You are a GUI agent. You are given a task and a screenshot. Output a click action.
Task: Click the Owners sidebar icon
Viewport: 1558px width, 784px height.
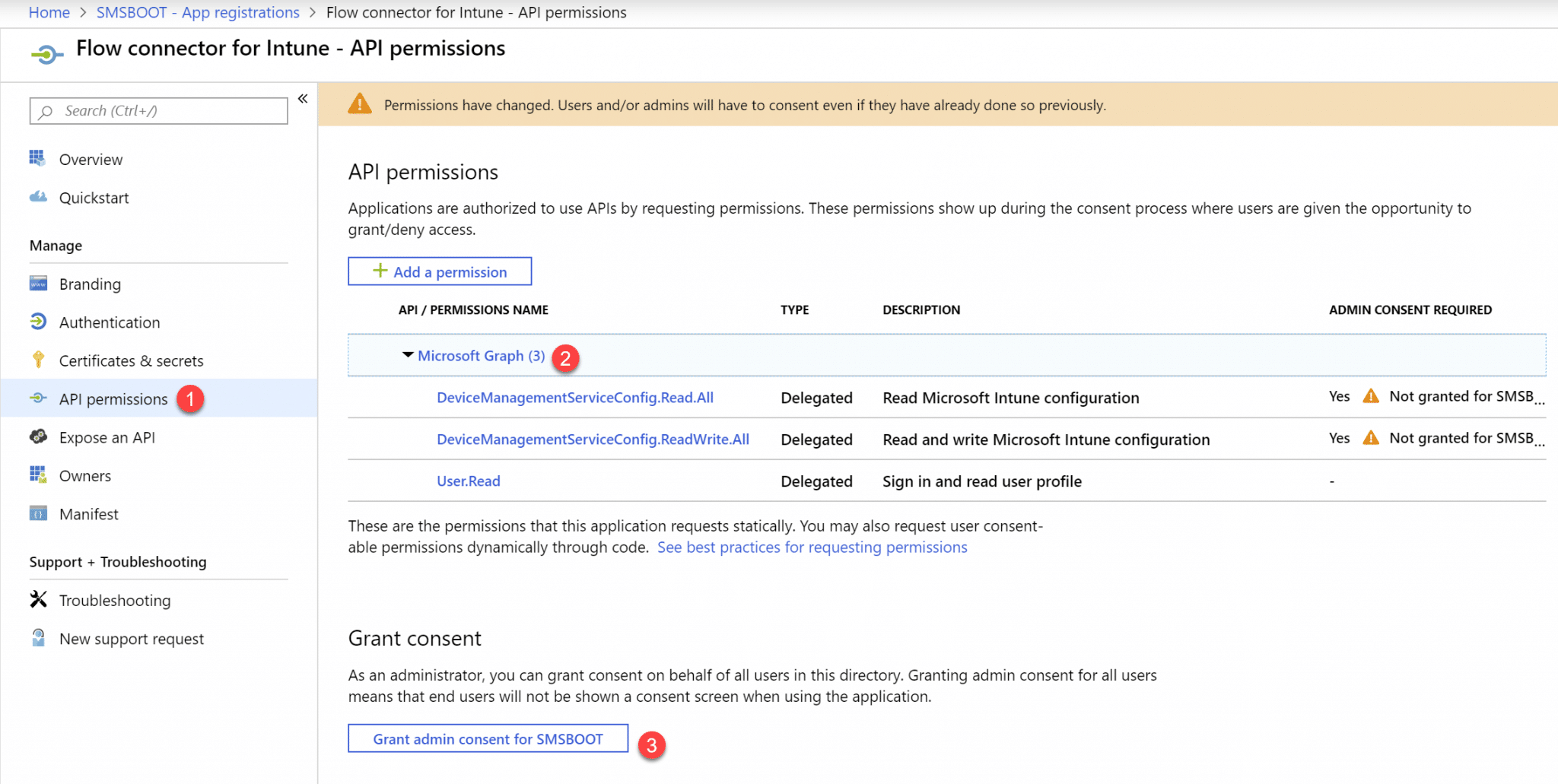pos(37,475)
